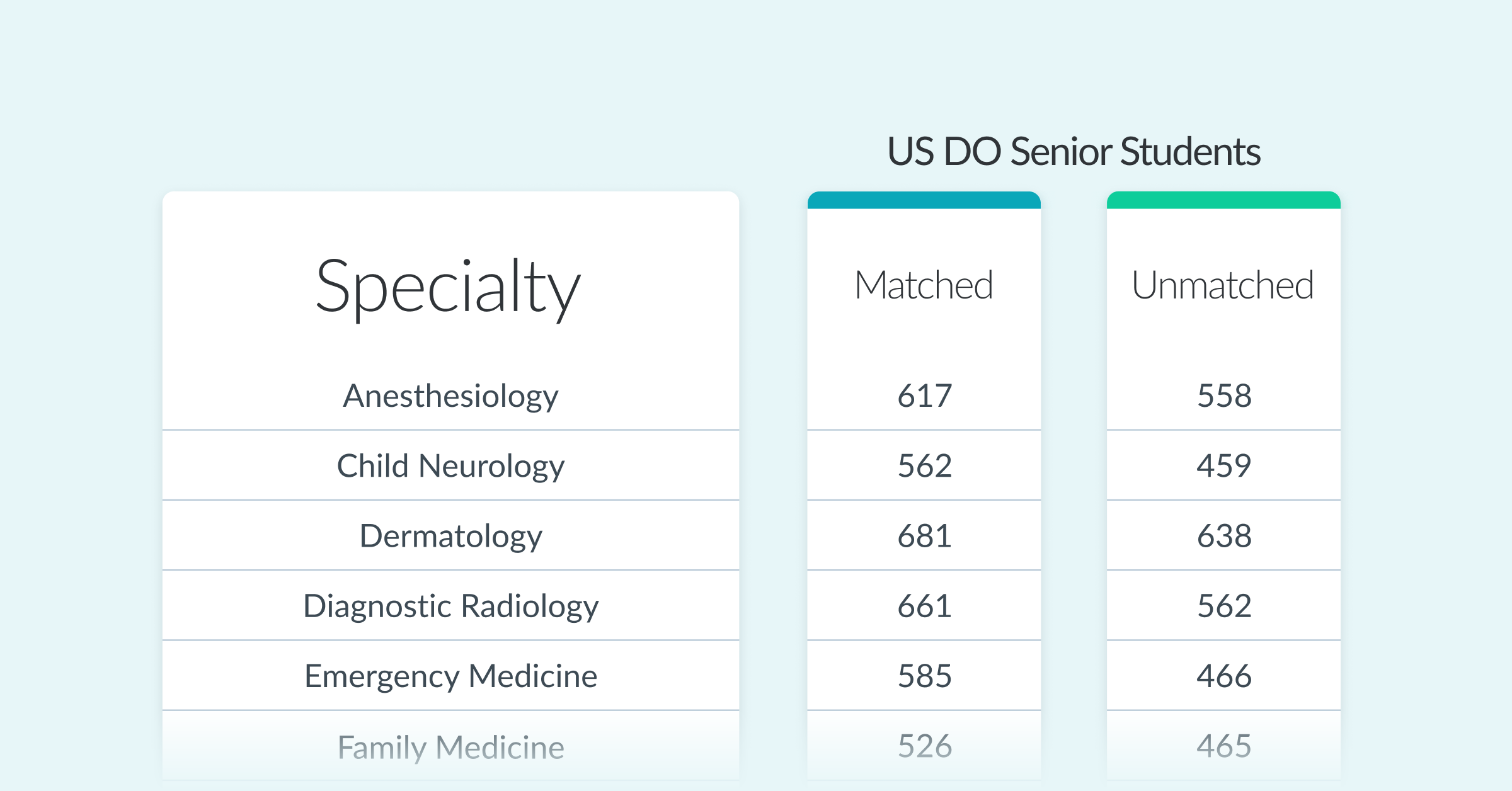
Task: Click the green bar above Unmatched
Action: pos(1223,200)
